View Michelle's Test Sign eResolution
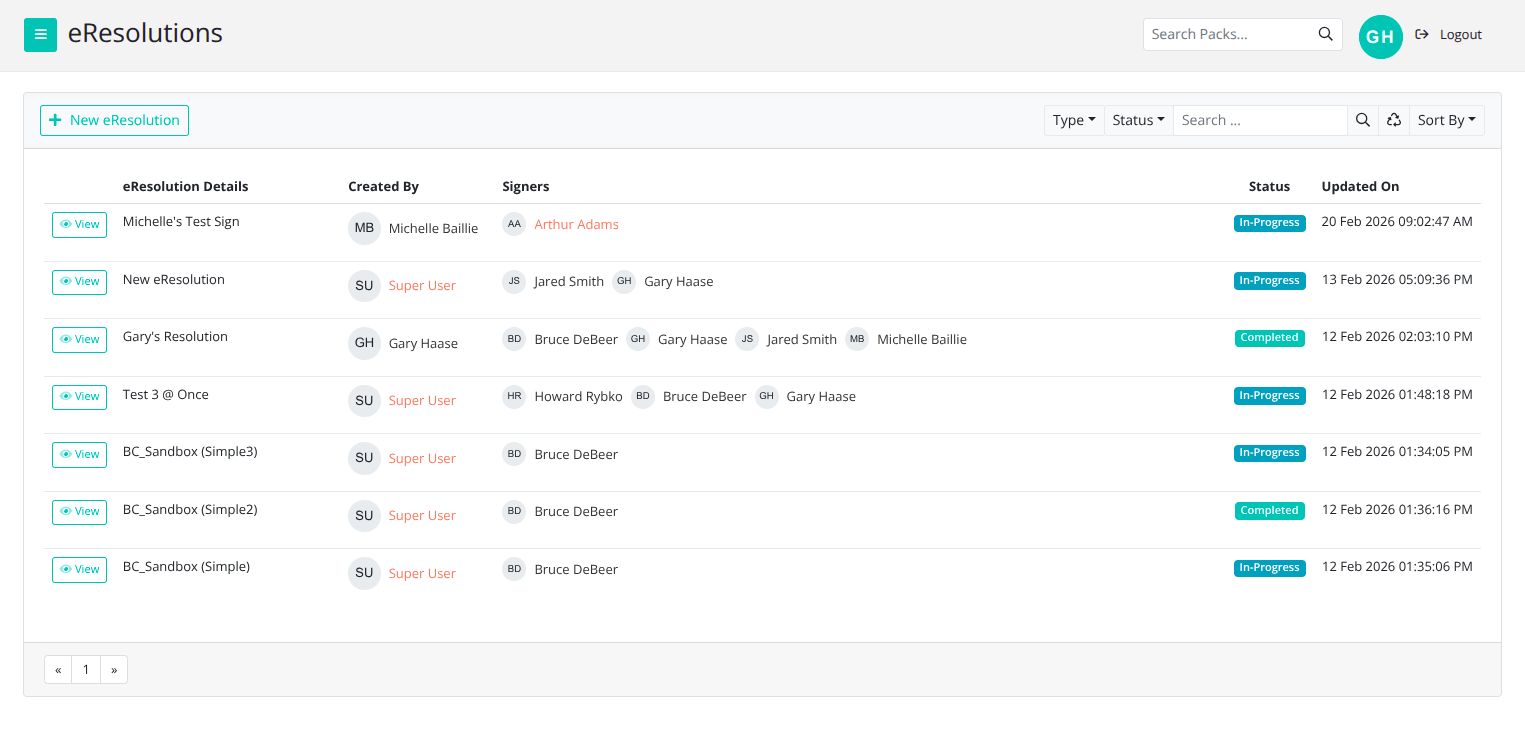The height and width of the screenshot is (743, 1525). (79, 225)
